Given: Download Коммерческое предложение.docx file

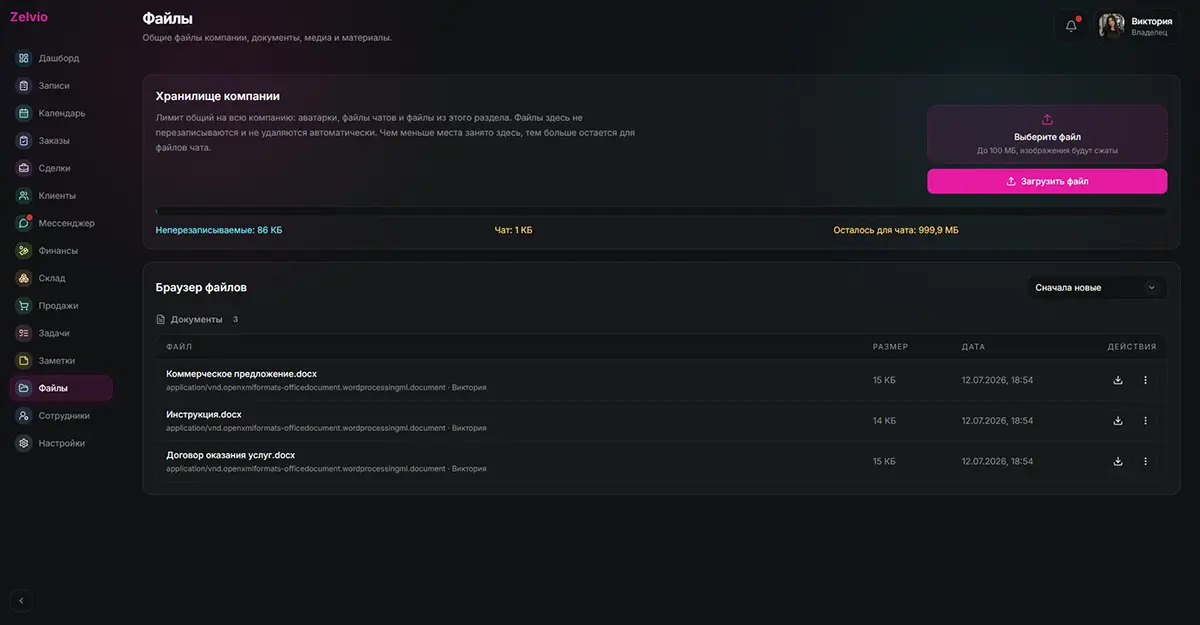Looking at the screenshot, I should click(1118, 380).
